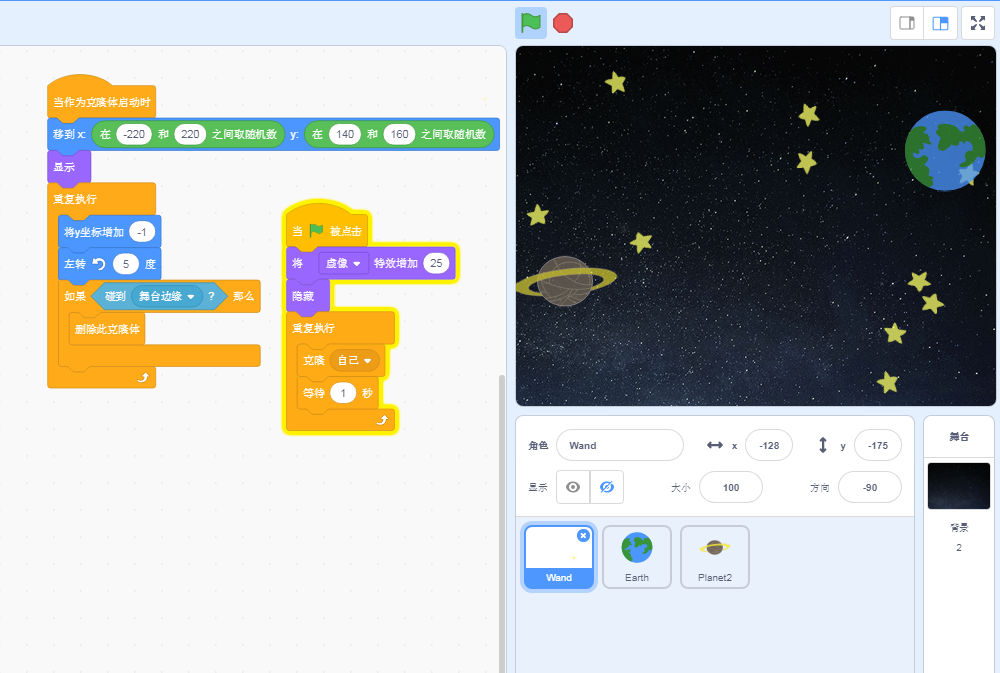This screenshot has height=673, width=1000.
Task: Select the Earth sprite thumbnail
Action: (636, 557)
